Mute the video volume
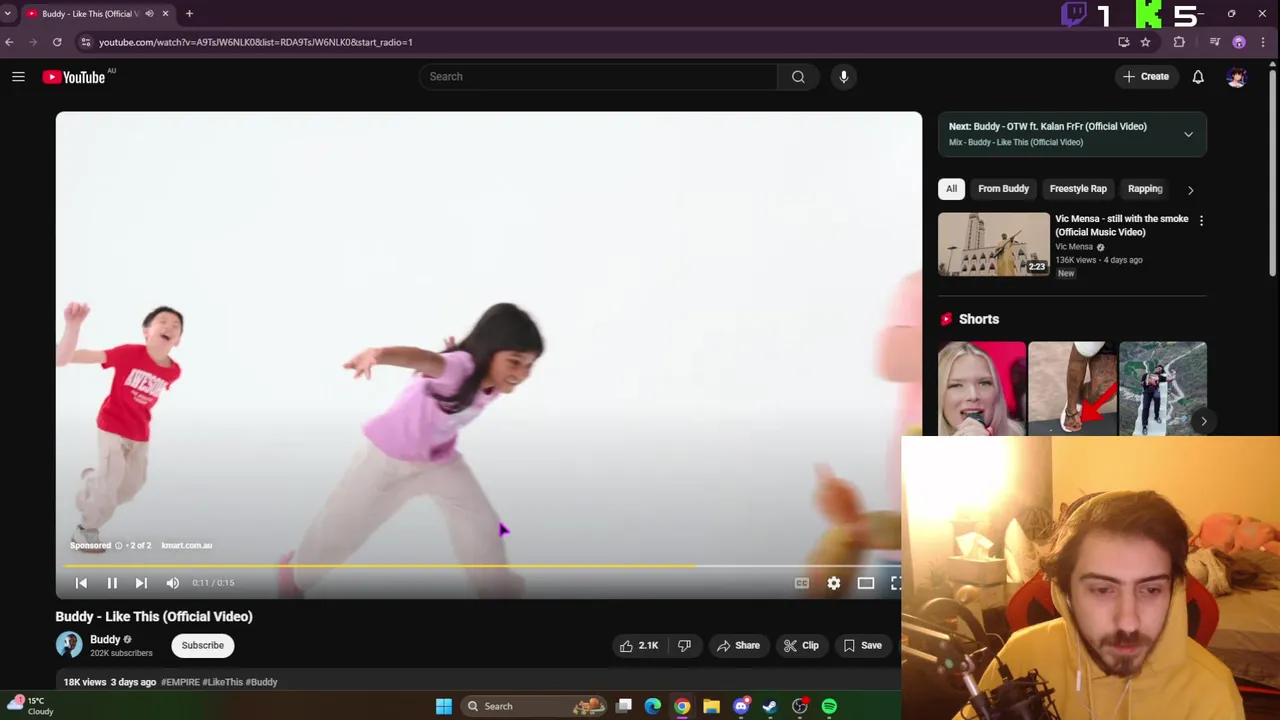The height and width of the screenshot is (720, 1280). pos(172,583)
